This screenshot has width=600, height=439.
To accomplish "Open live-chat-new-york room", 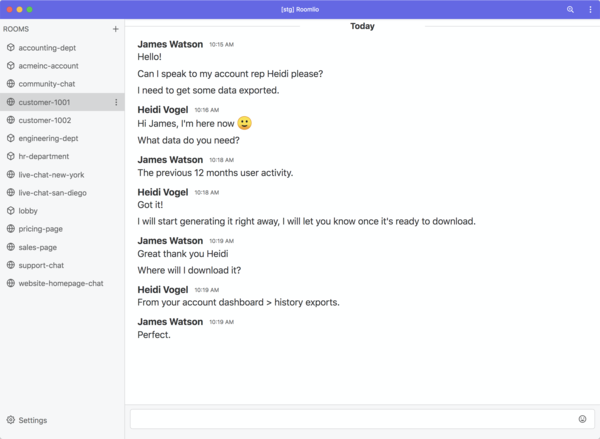I will (x=51, y=175).
